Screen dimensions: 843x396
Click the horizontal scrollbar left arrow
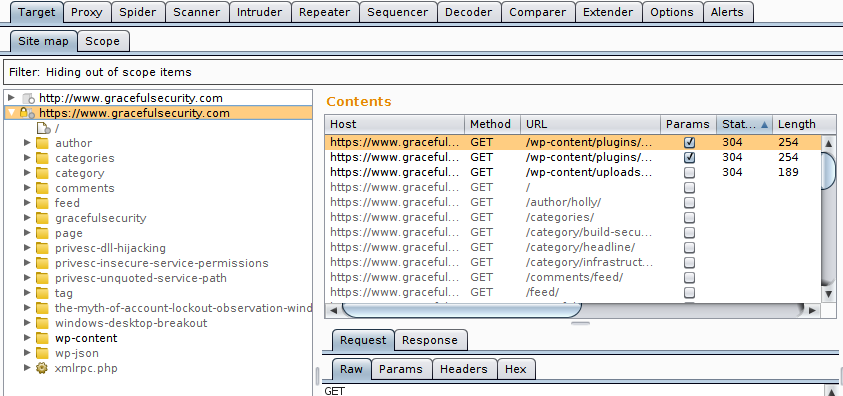[x=333, y=311]
